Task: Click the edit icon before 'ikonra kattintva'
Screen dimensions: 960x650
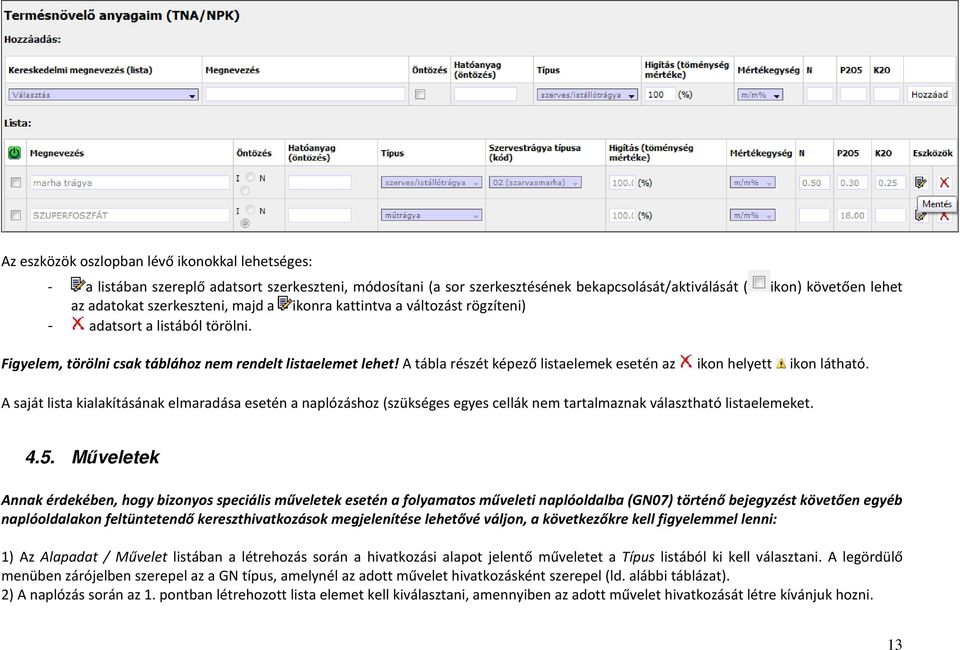Action: click(x=285, y=304)
